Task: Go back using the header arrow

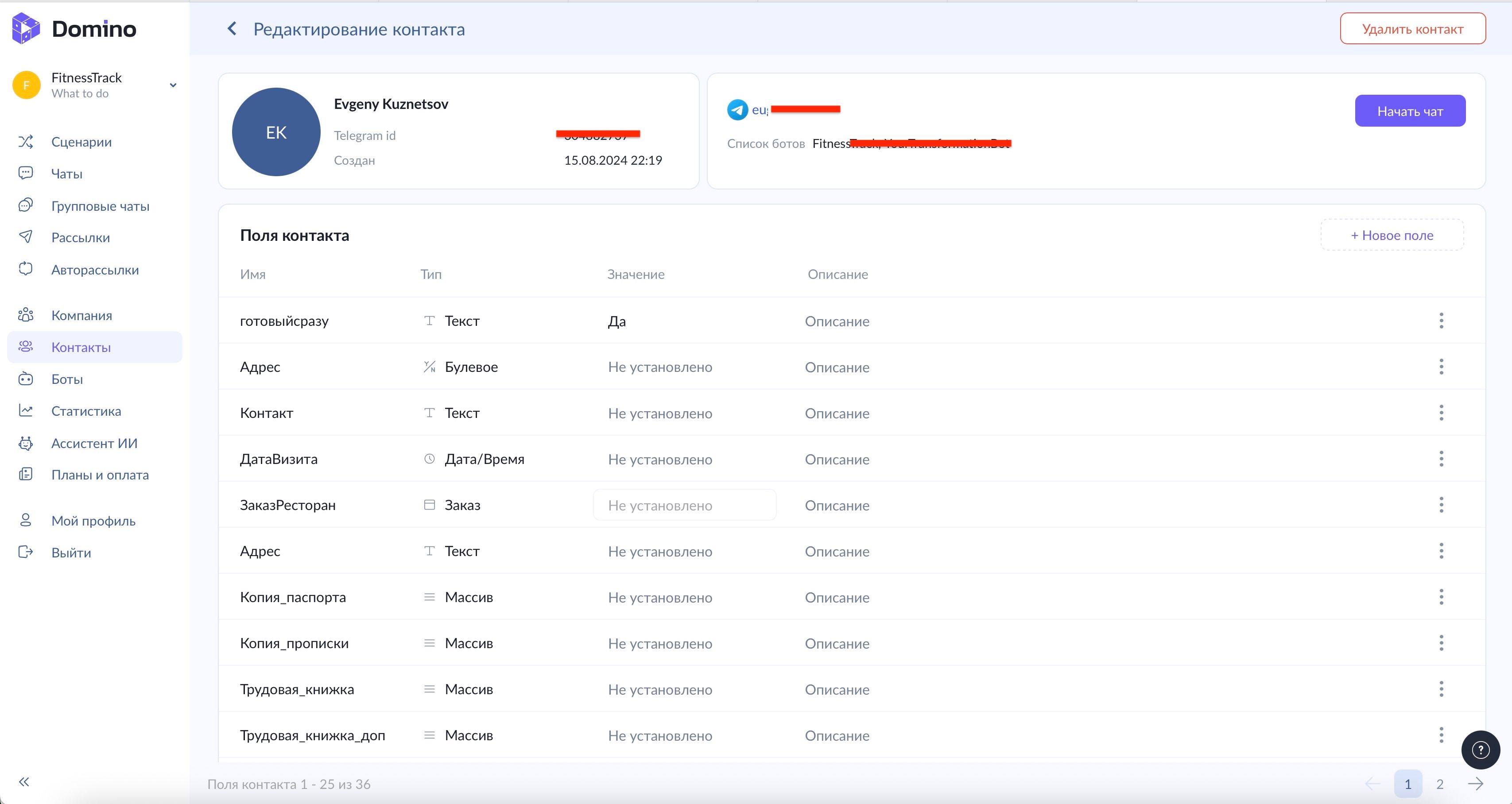Action: coord(233,29)
